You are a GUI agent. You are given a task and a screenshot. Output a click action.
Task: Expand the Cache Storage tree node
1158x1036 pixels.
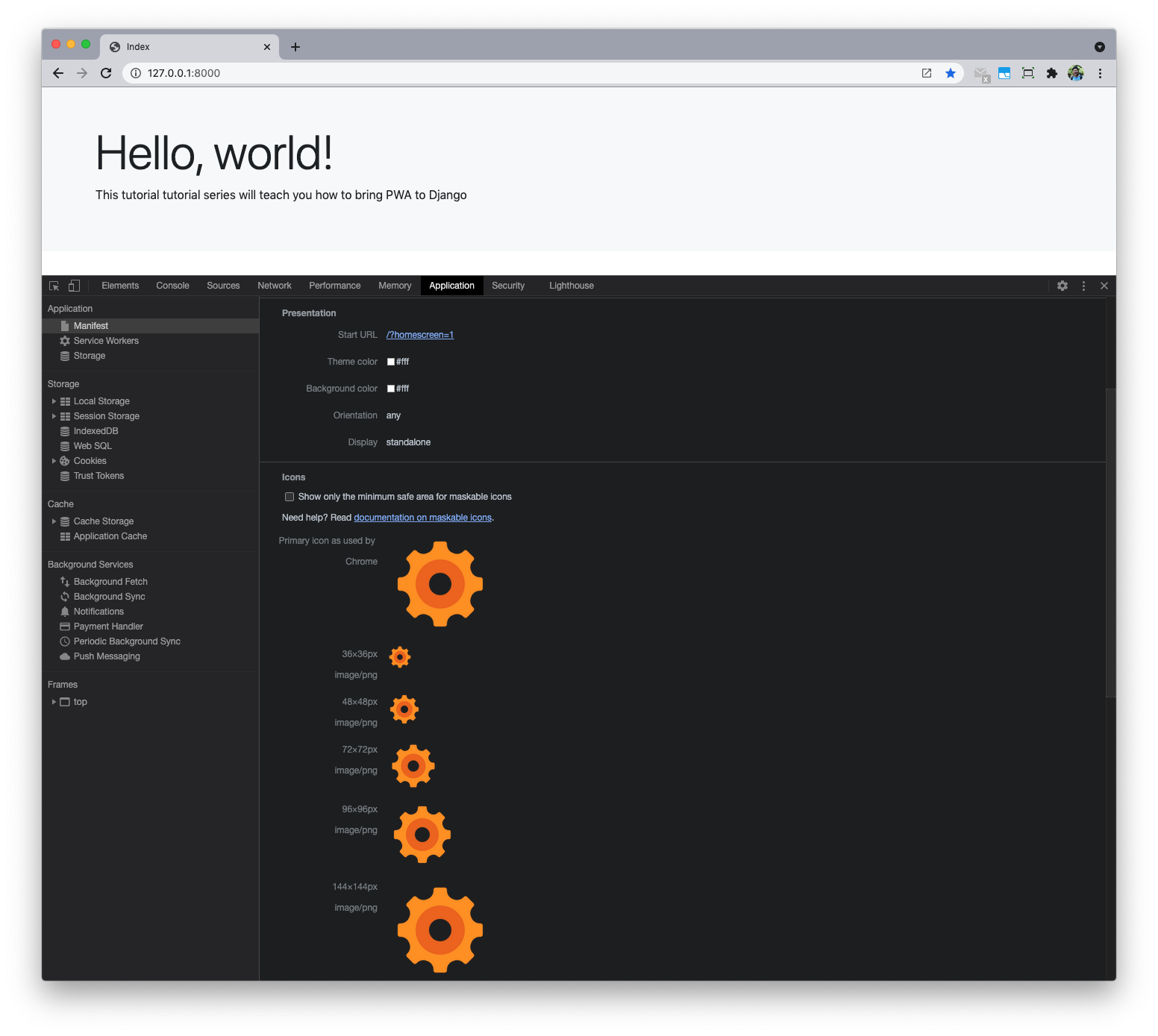click(x=54, y=521)
